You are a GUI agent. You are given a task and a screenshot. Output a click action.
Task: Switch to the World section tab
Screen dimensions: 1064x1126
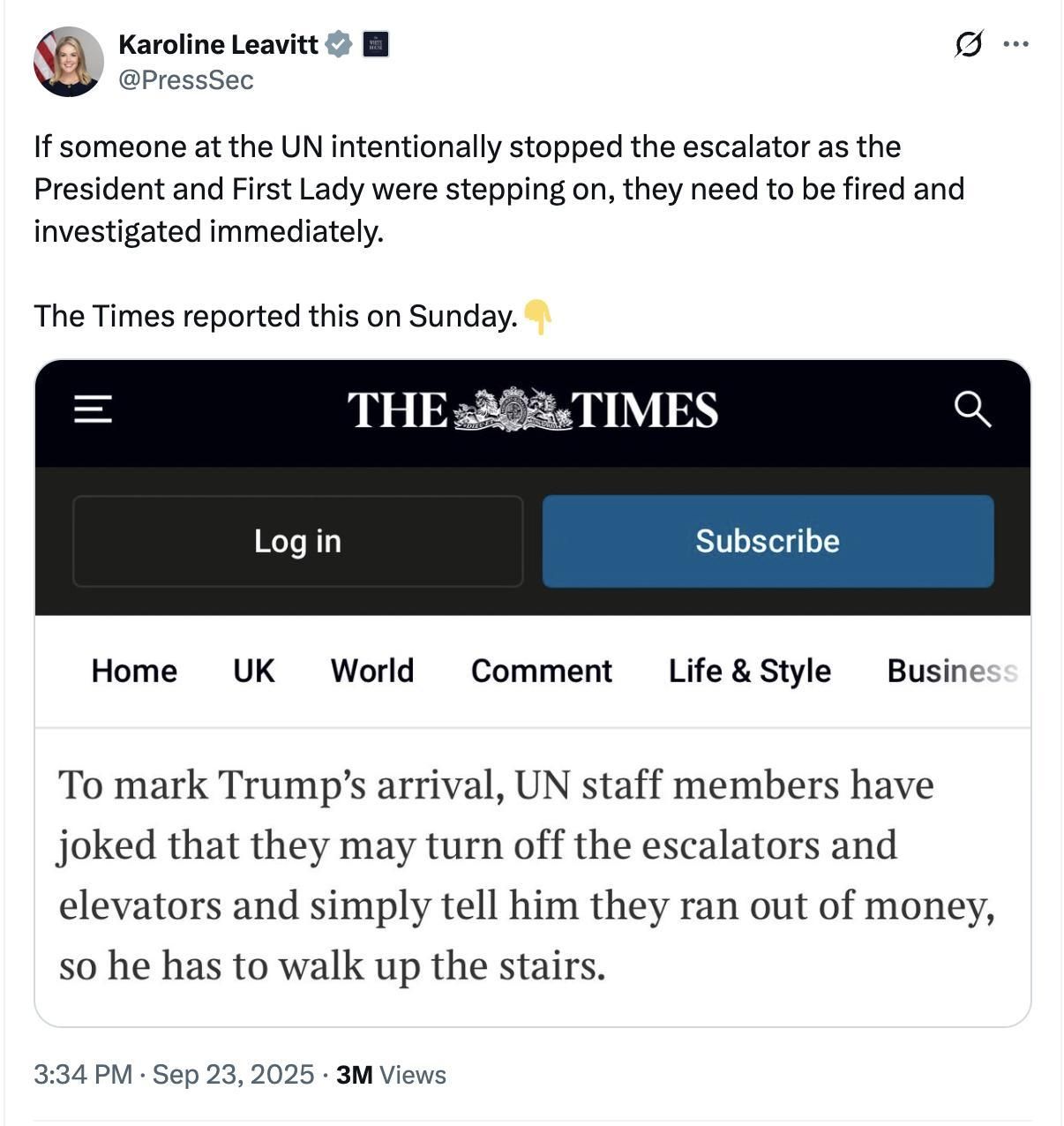[372, 671]
